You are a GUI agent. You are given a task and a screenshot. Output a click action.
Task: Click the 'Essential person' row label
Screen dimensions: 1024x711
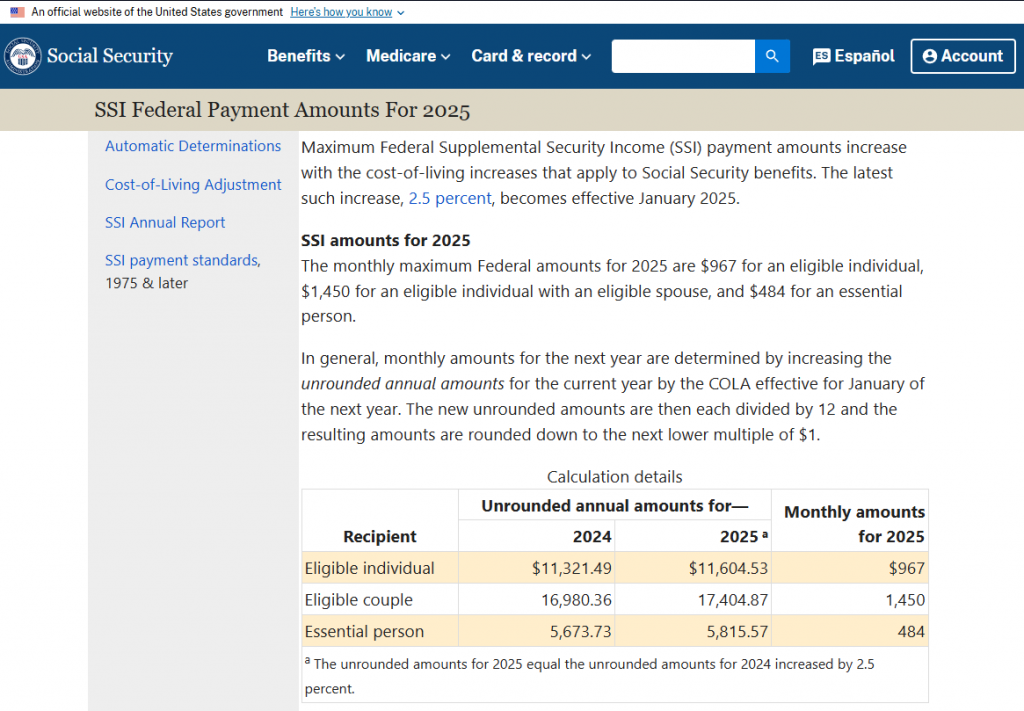[x=364, y=631]
